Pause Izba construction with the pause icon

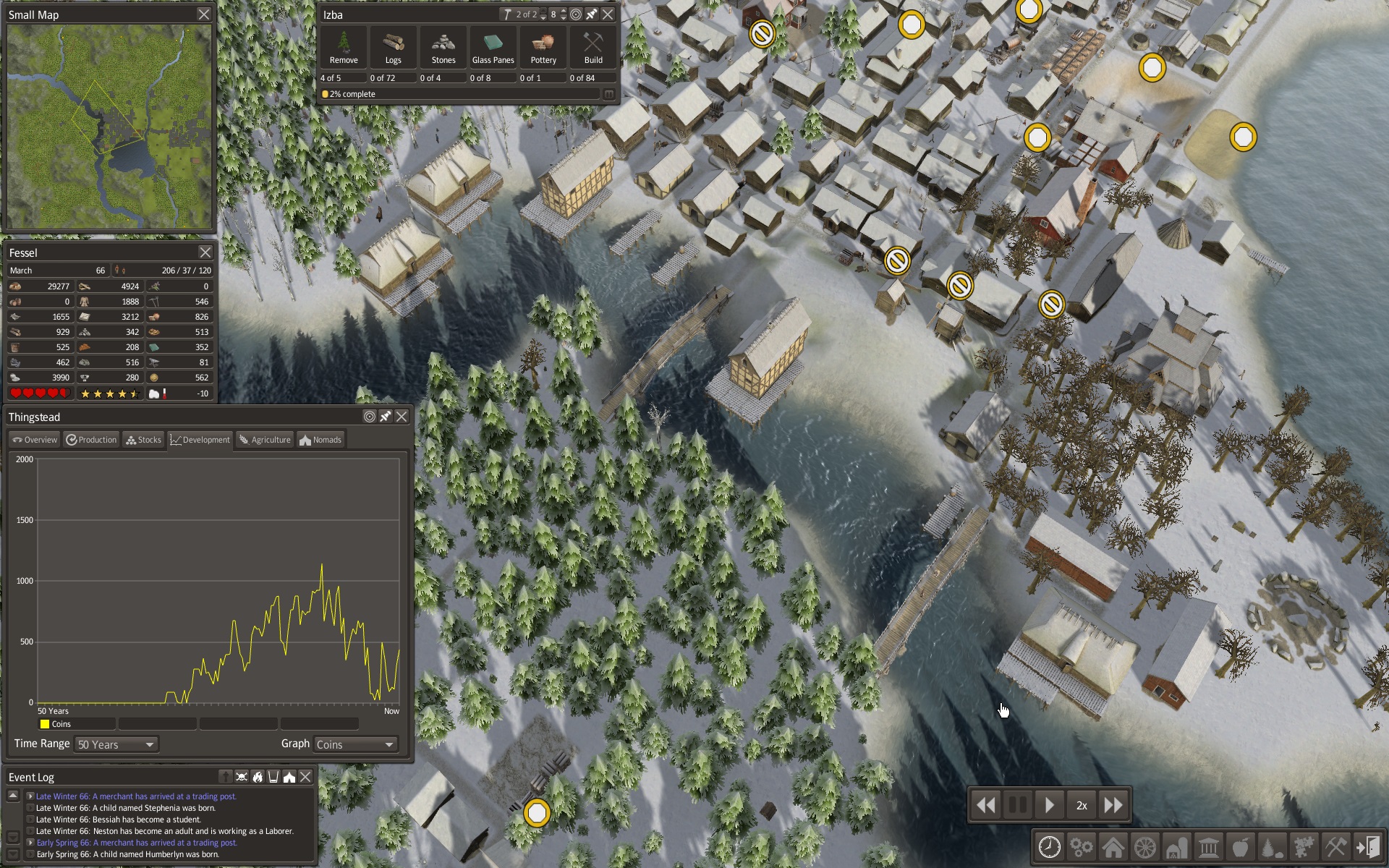click(x=609, y=94)
